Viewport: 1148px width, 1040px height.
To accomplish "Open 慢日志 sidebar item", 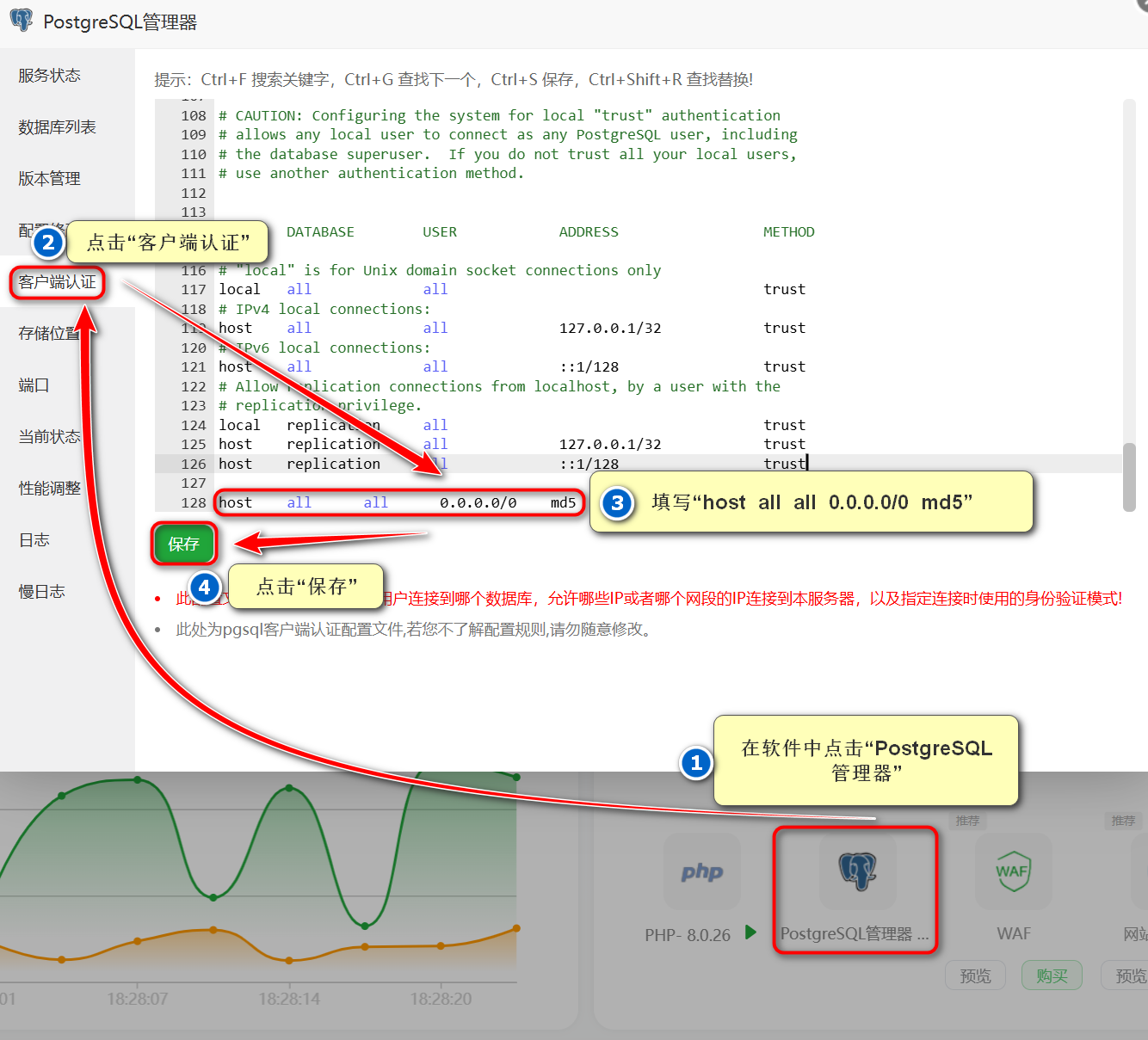I will (42, 592).
